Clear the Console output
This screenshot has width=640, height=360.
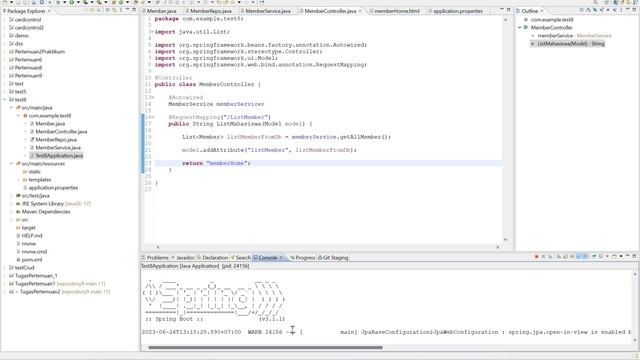[558, 257]
